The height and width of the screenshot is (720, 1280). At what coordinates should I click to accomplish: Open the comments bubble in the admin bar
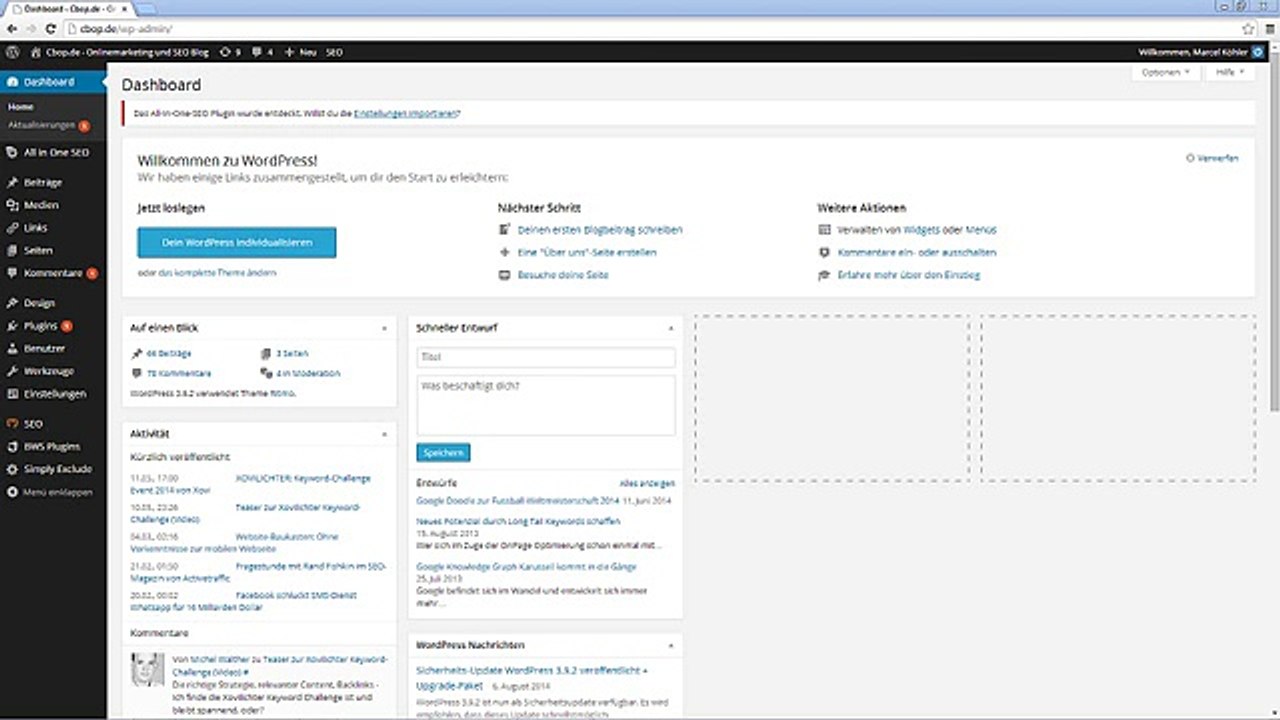point(262,52)
